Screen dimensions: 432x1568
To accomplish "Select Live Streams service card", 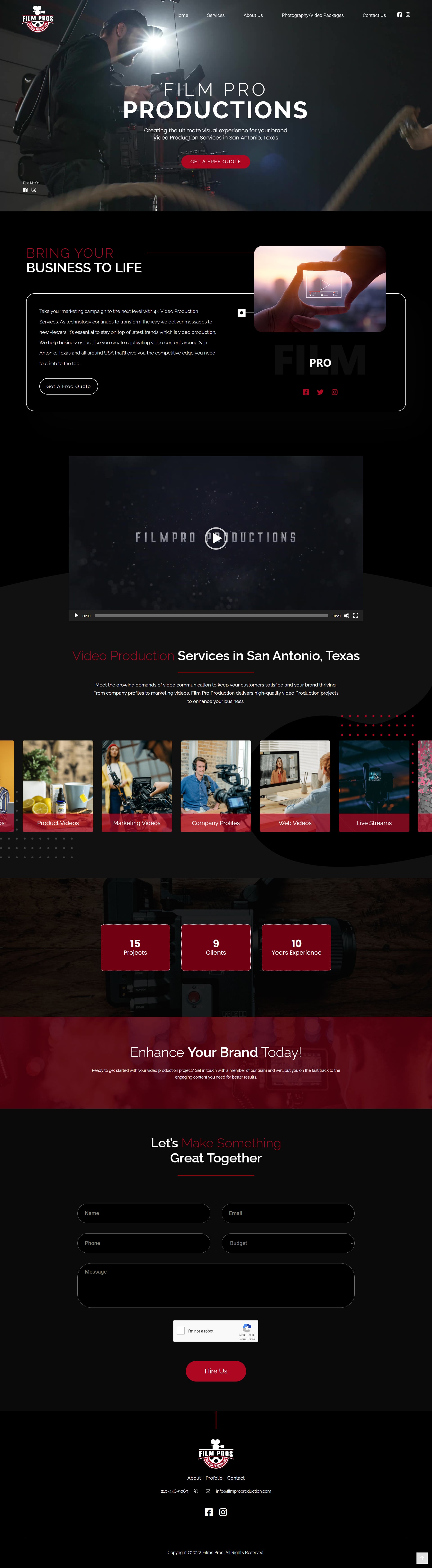I will [374, 786].
